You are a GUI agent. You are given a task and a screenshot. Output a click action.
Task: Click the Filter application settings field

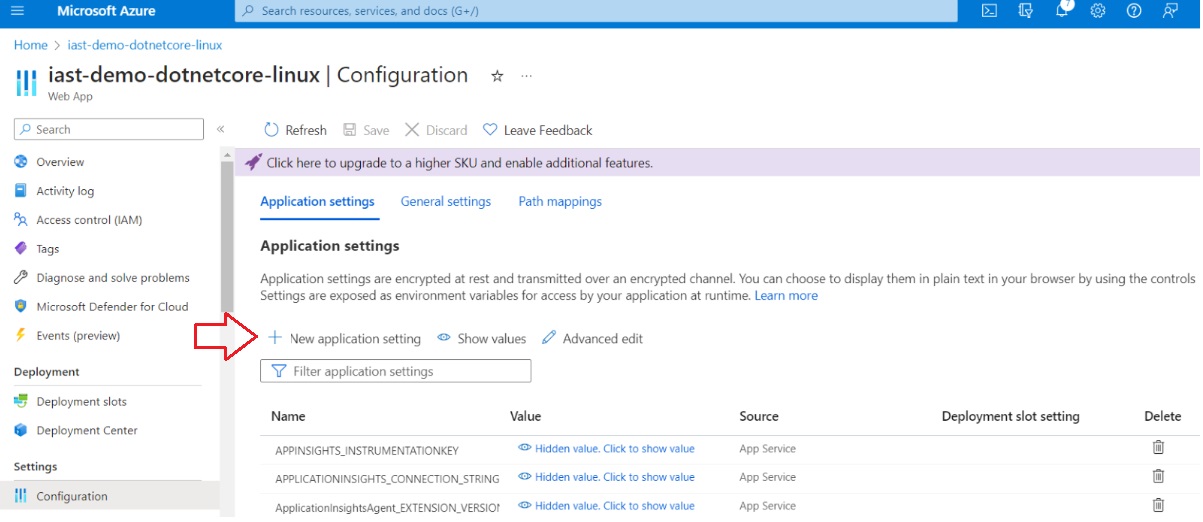click(x=396, y=371)
